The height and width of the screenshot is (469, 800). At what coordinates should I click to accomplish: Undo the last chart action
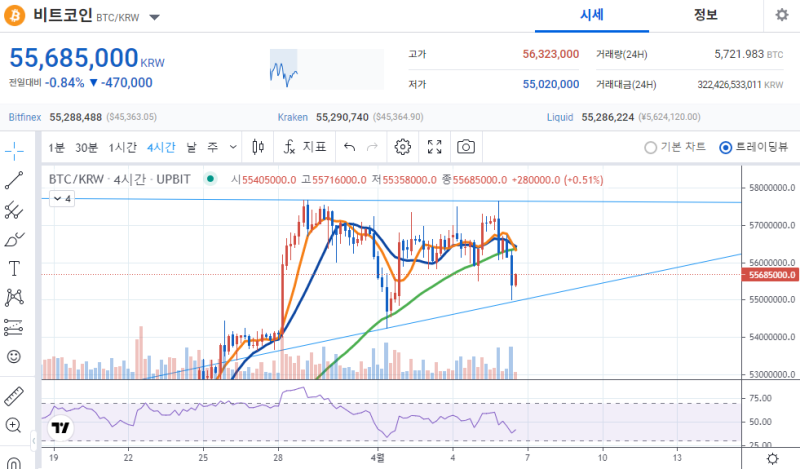click(349, 147)
